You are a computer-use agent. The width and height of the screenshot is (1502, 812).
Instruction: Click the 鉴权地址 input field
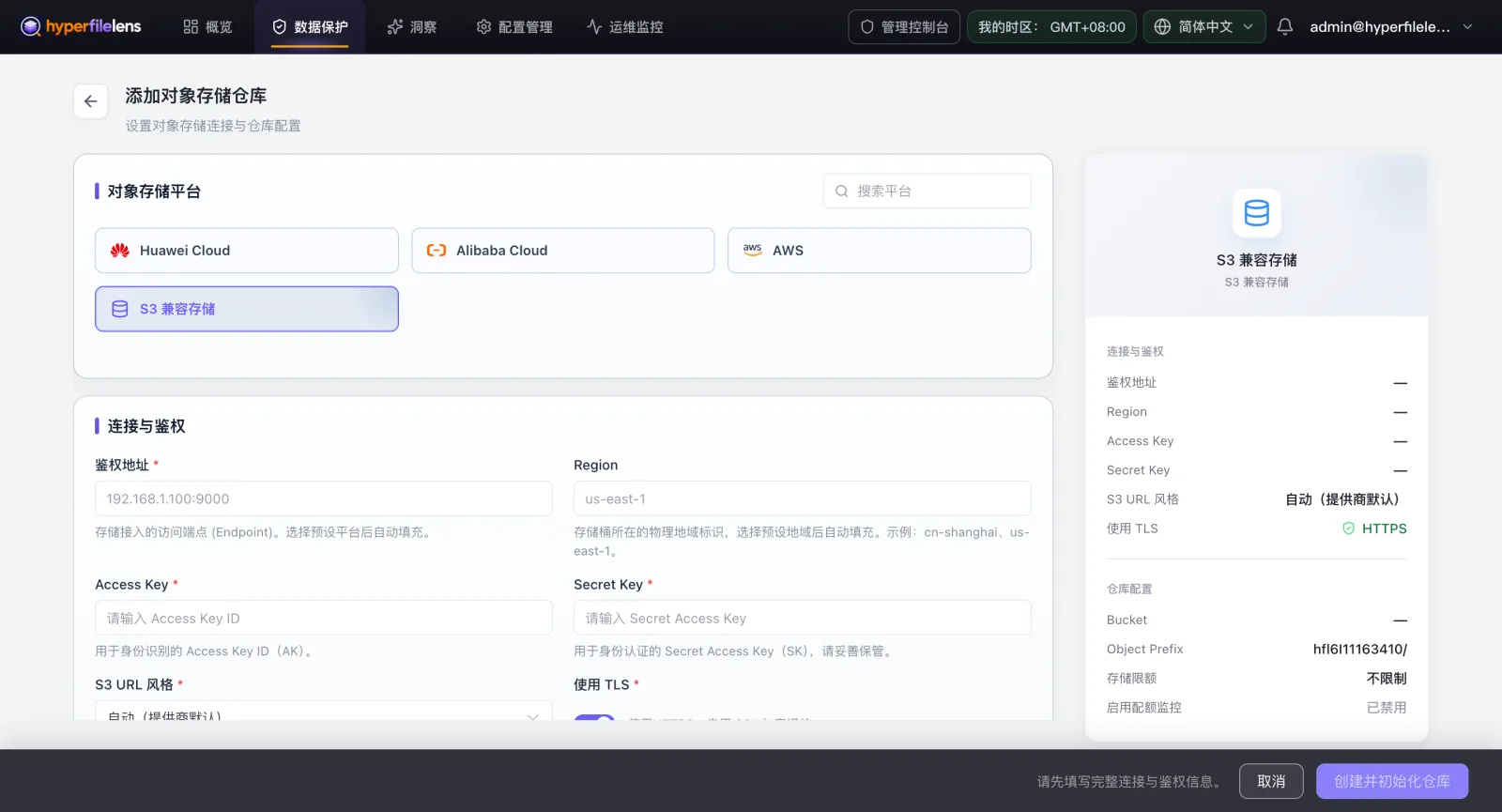(324, 498)
